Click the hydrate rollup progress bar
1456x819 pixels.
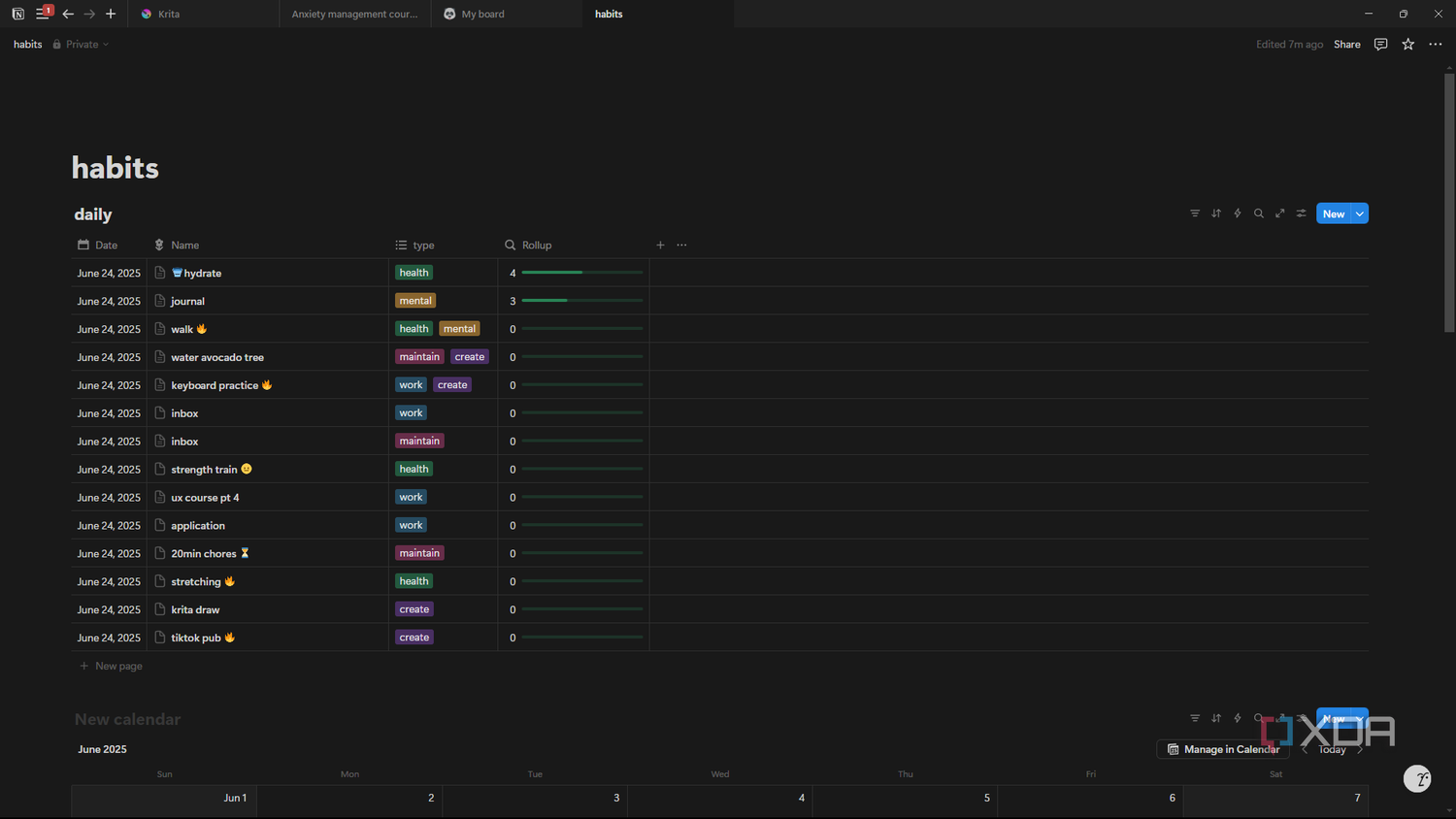(x=582, y=273)
